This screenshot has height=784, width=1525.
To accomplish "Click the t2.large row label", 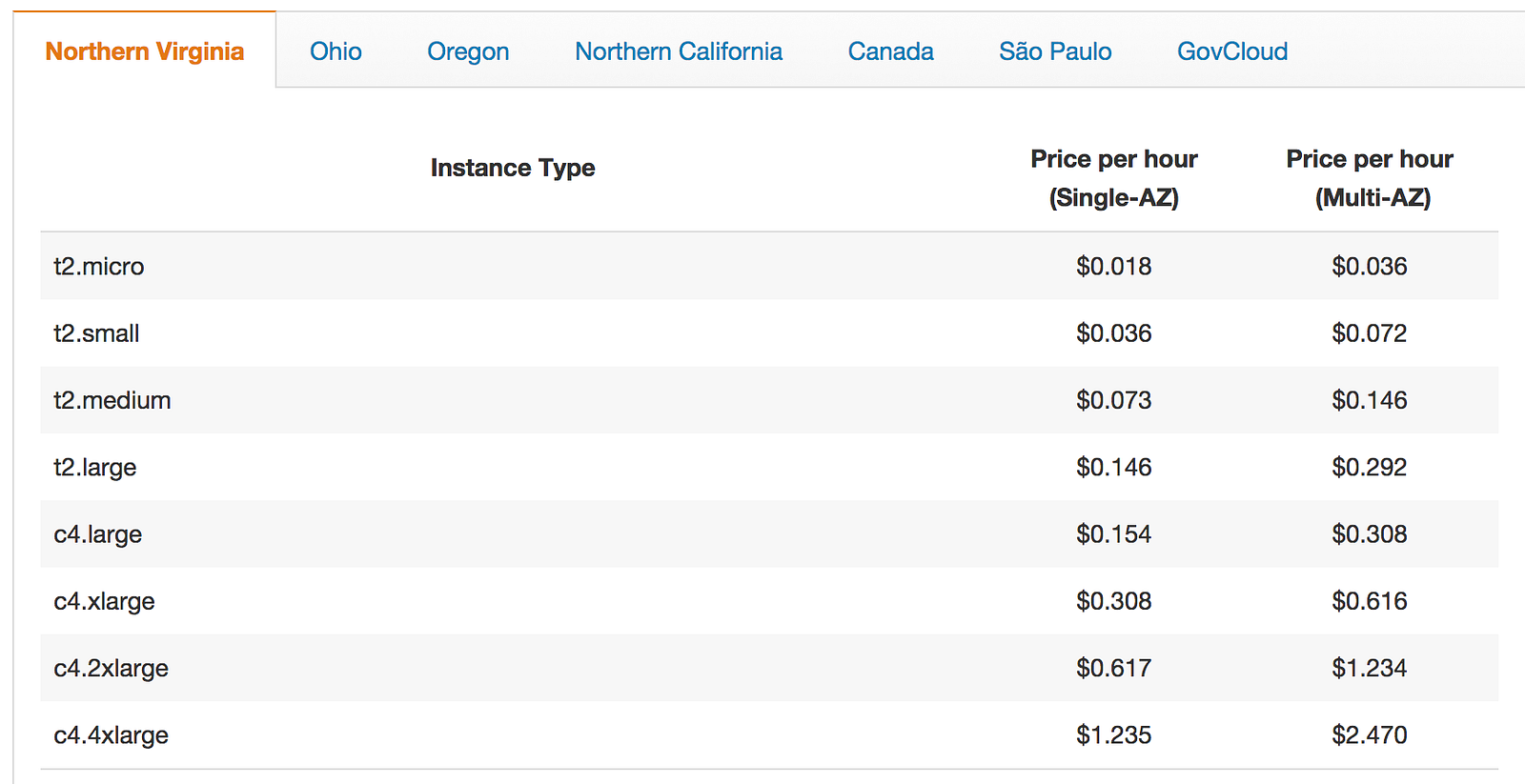I will point(95,468).
